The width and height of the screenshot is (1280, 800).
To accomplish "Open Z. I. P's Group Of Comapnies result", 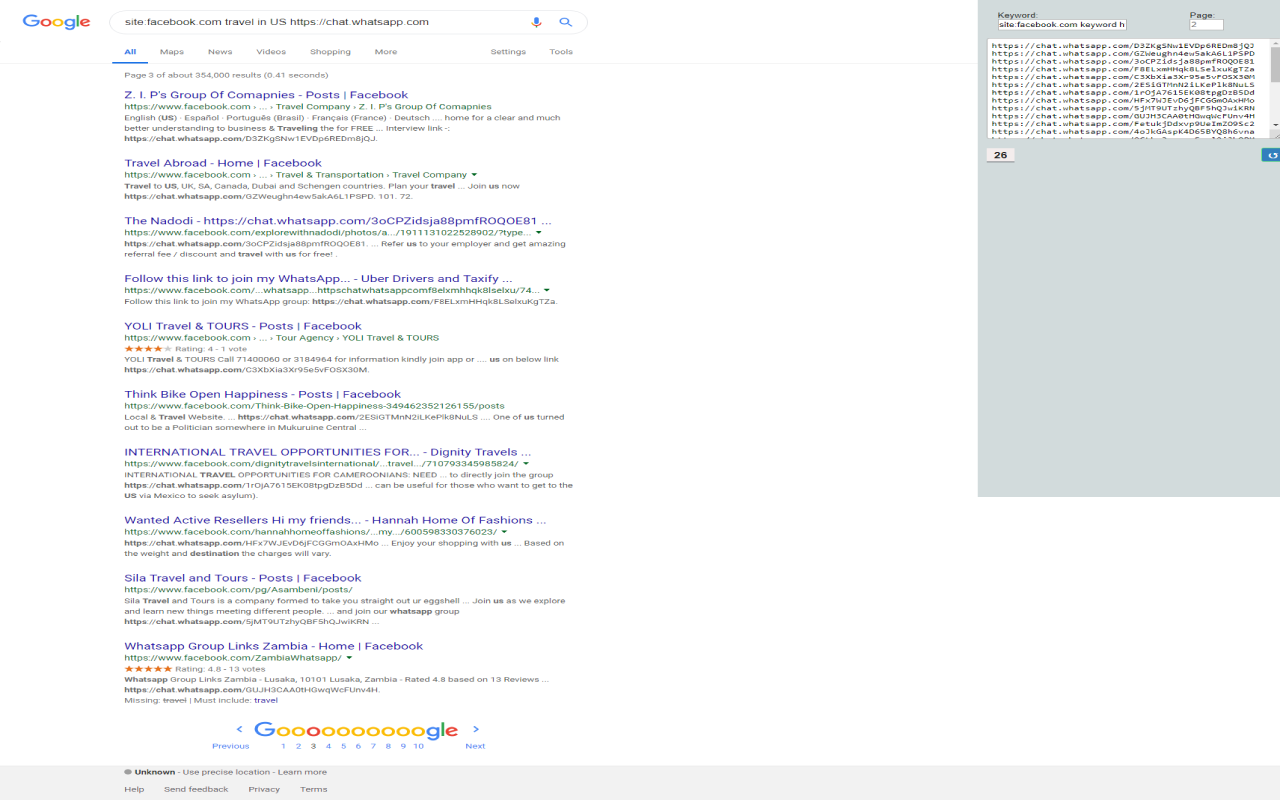I will 266,95.
